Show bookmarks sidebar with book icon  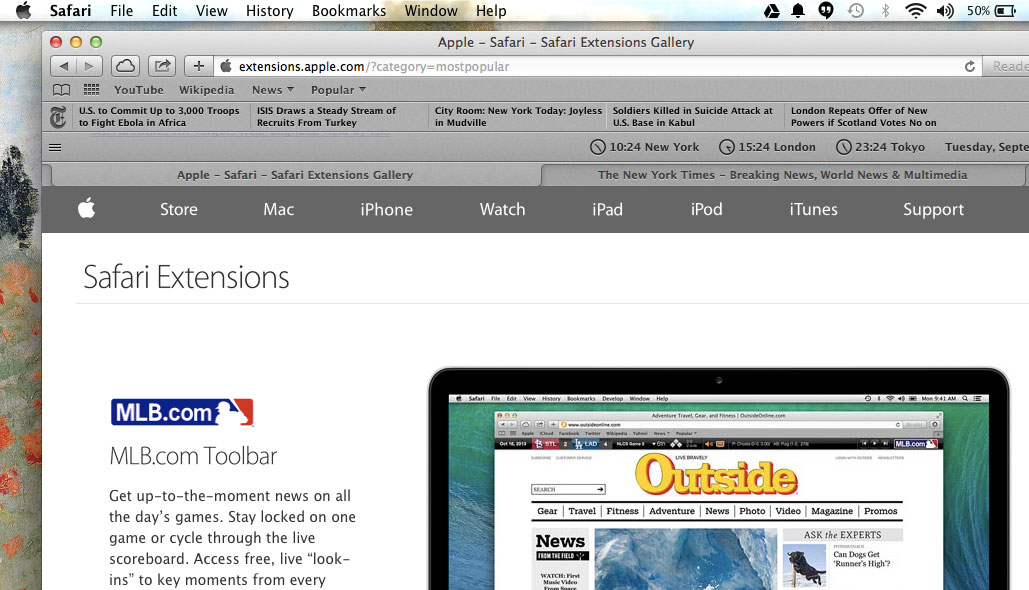pos(62,90)
